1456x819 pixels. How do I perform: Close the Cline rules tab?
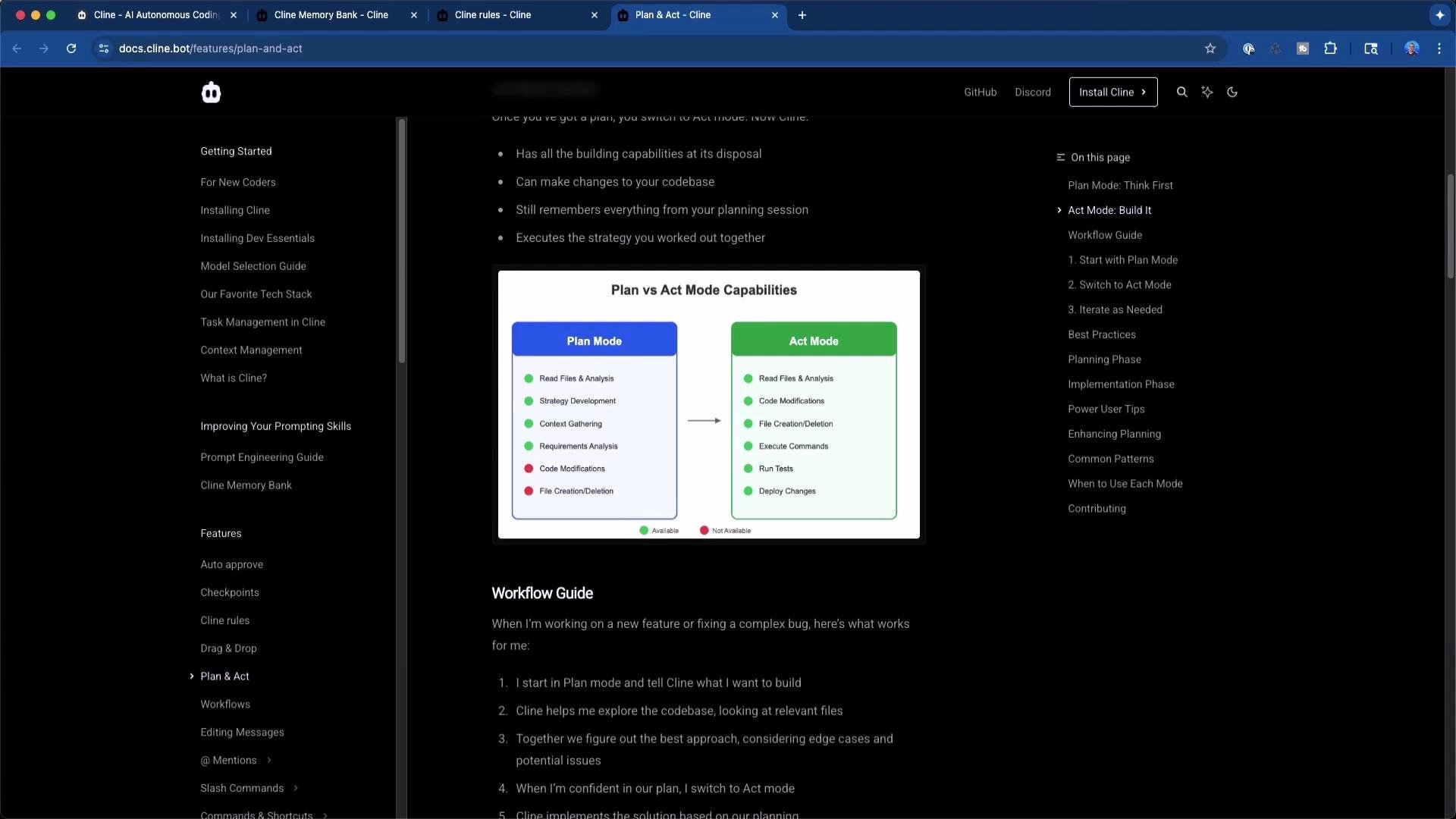pyautogui.click(x=594, y=15)
